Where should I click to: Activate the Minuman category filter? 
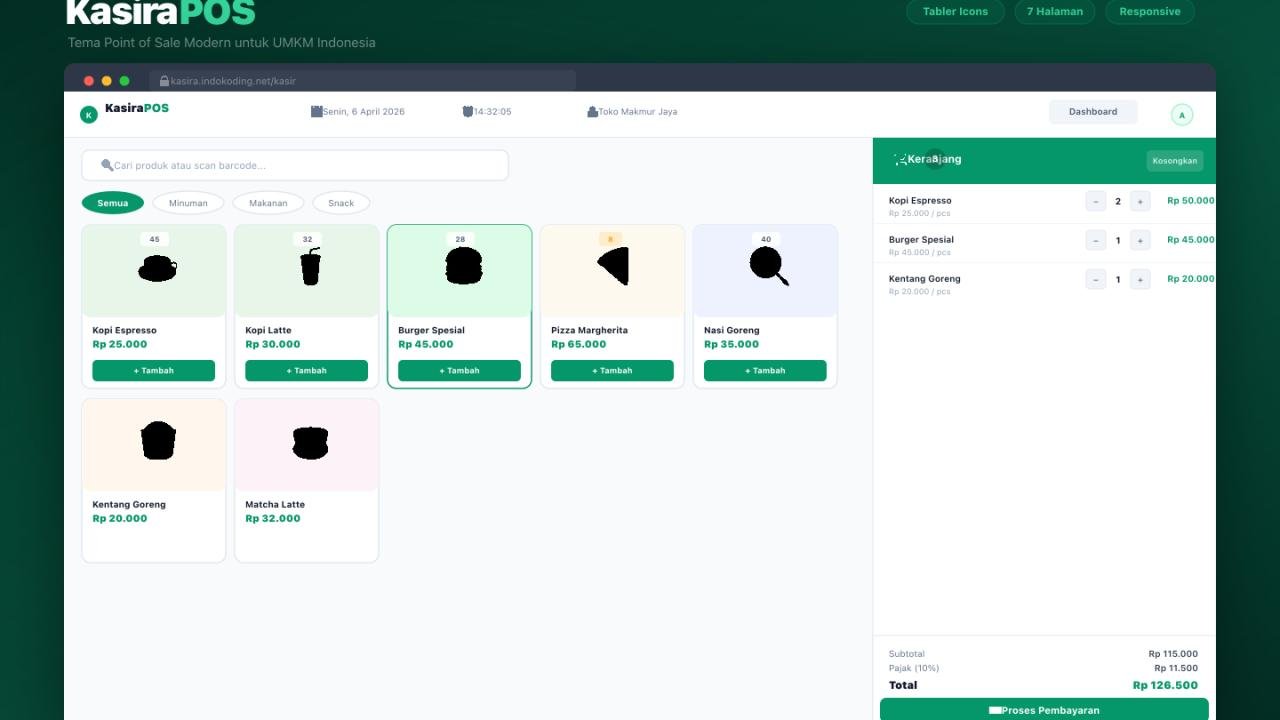coord(188,202)
